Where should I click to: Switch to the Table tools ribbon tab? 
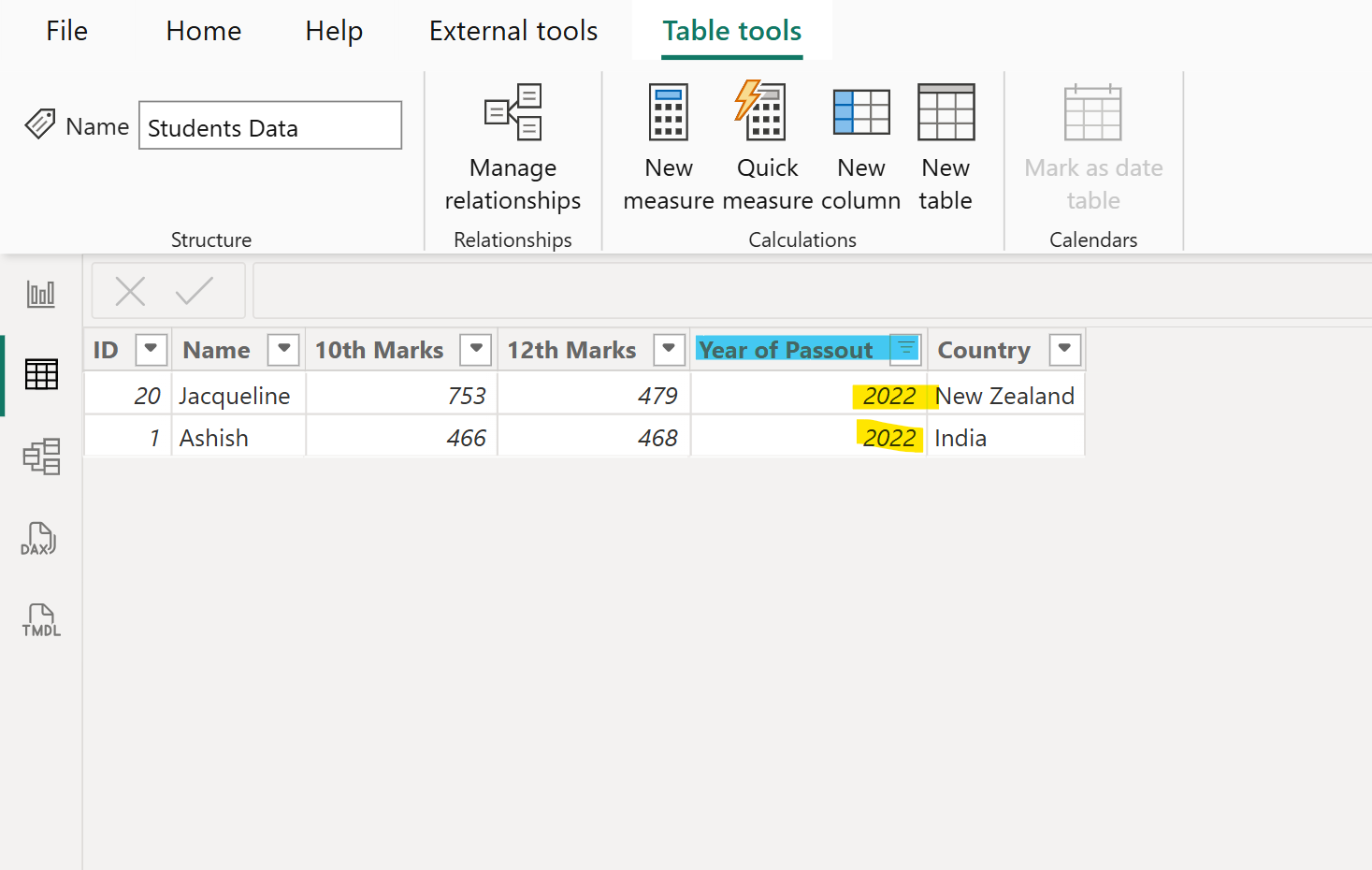731,30
